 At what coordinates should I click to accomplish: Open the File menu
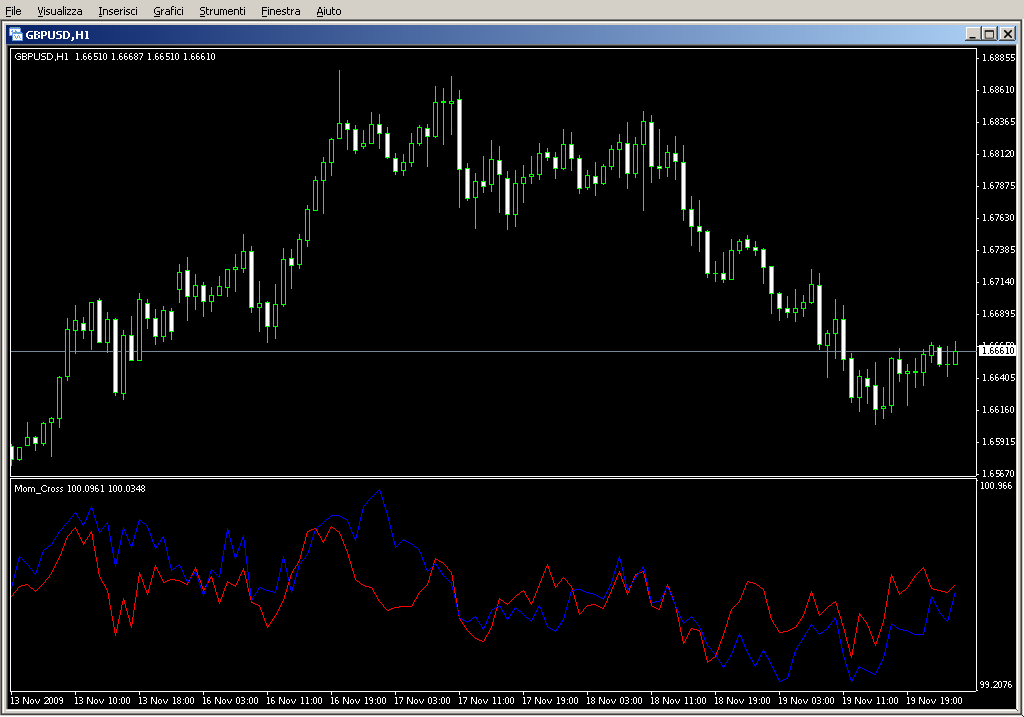pyautogui.click(x=13, y=11)
